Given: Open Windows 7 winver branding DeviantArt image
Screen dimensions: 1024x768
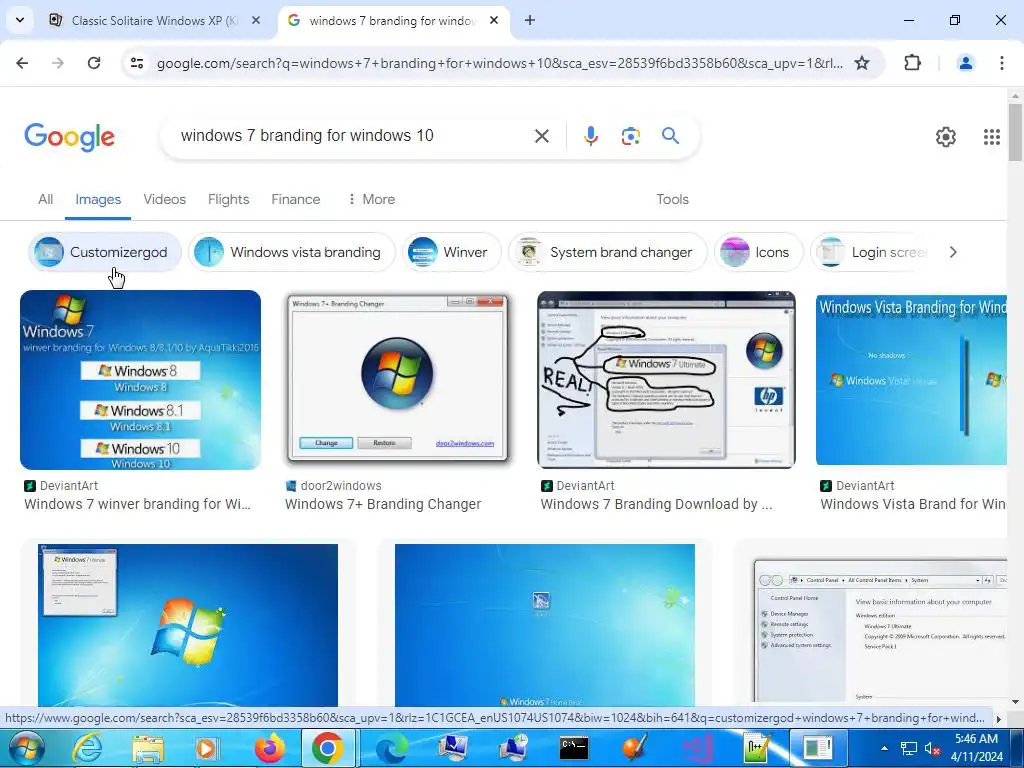Looking at the screenshot, I should click(140, 380).
